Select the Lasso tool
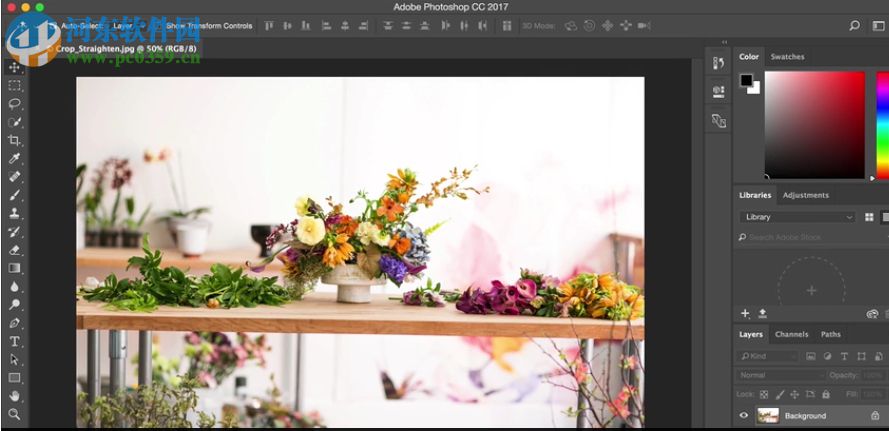 (x=14, y=104)
